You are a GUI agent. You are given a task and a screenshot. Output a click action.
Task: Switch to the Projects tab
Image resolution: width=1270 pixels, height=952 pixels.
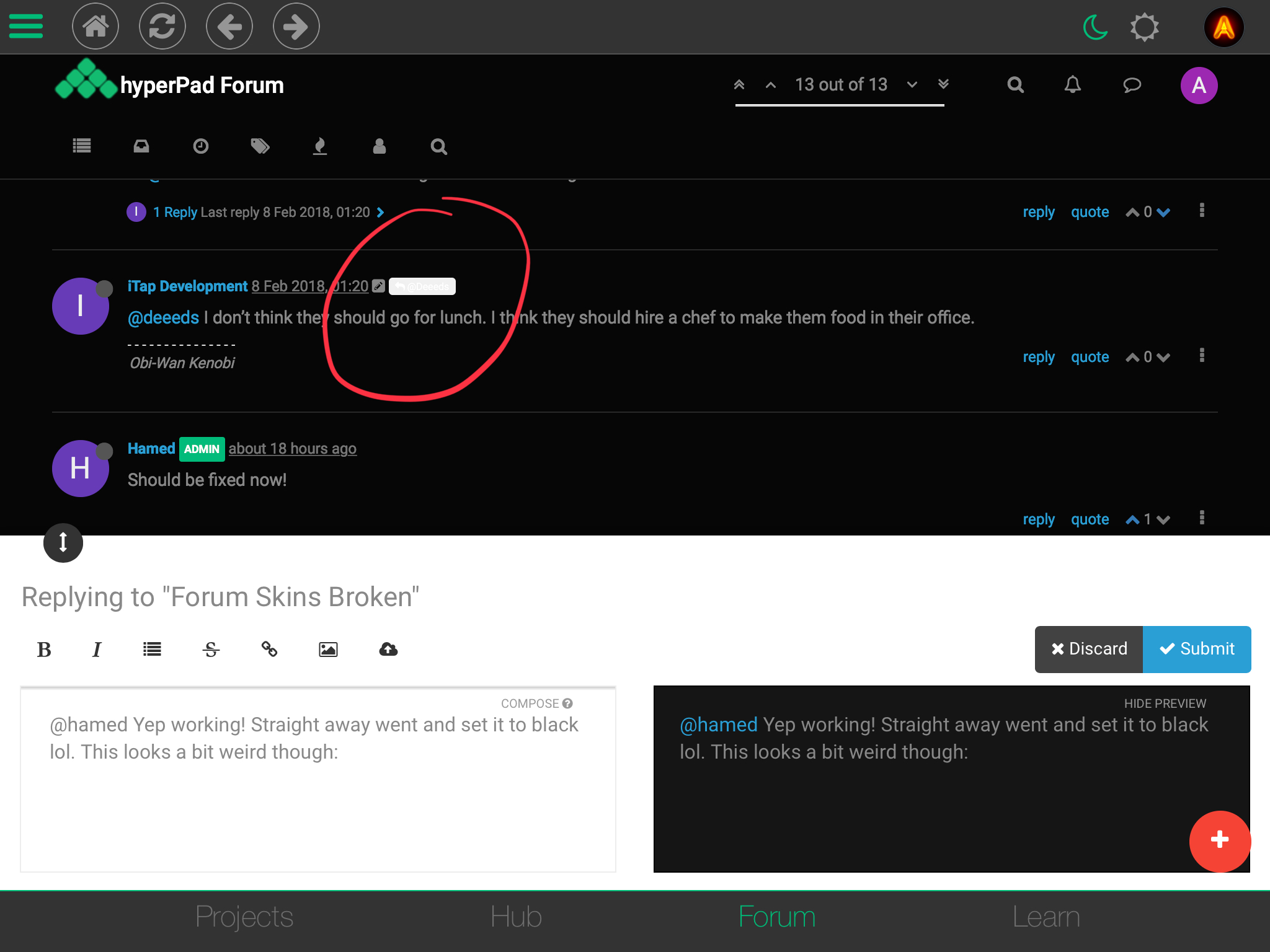click(x=244, y=917)
